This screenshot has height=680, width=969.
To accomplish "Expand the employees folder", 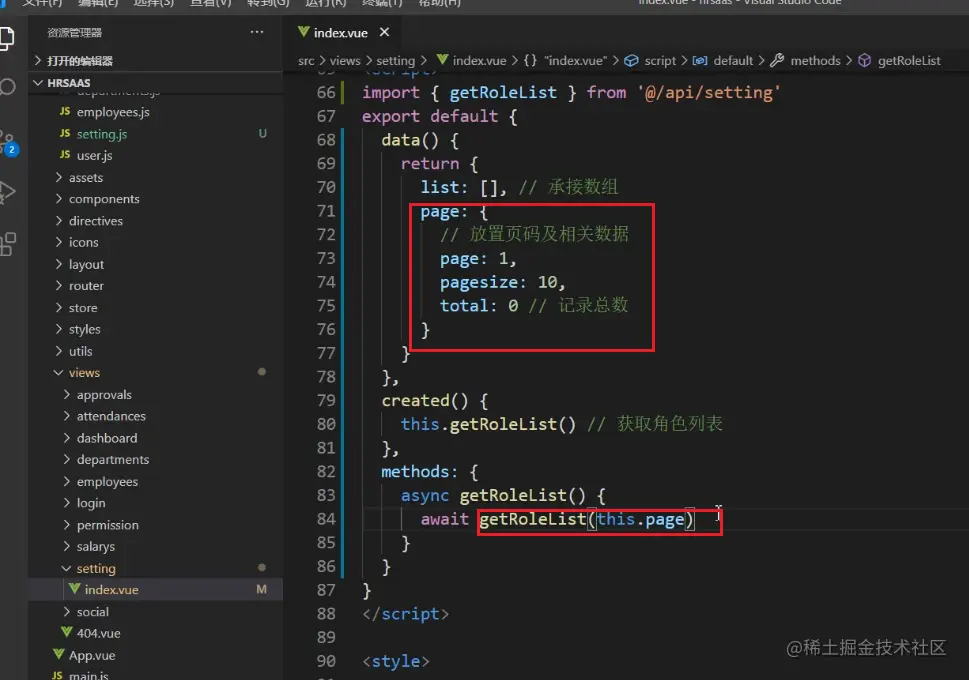I will coord(108,482).
